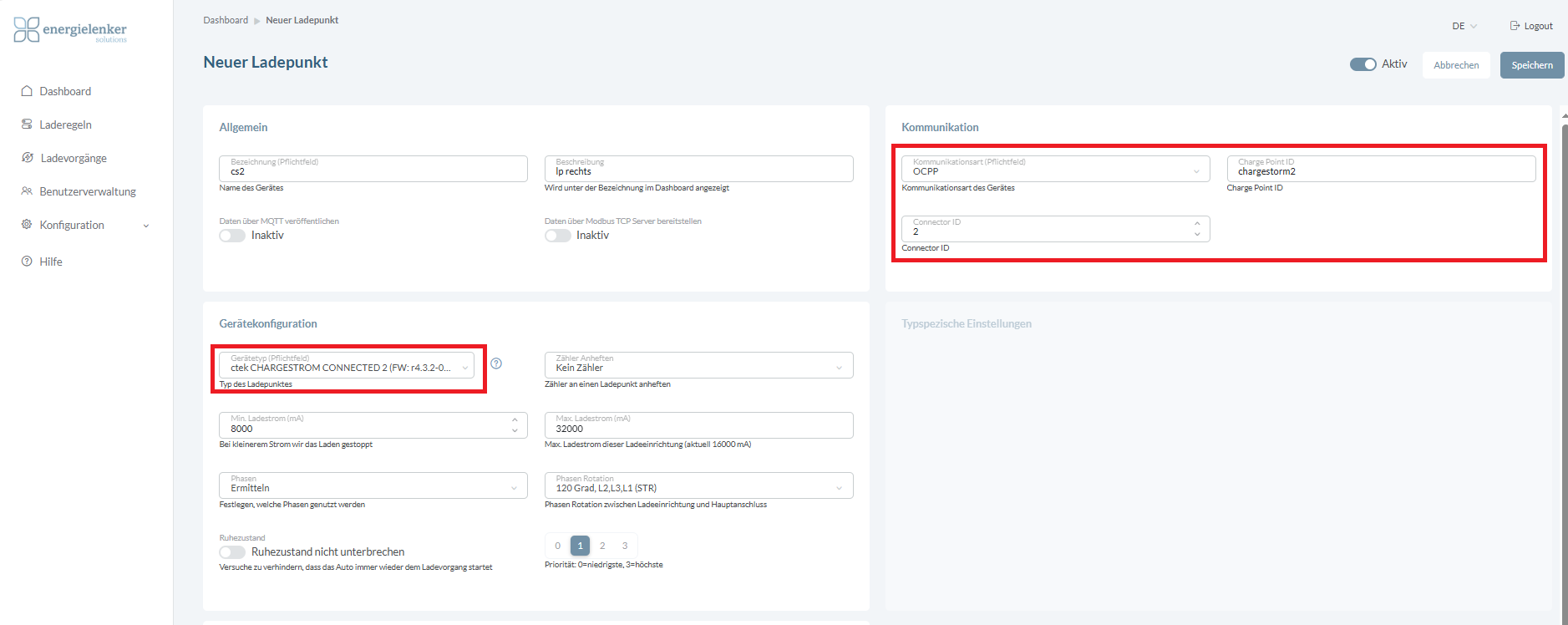Click the Gerätekonfiguration section heading
The height and width of the screenshot is (625, 1568).
point(268,323)
